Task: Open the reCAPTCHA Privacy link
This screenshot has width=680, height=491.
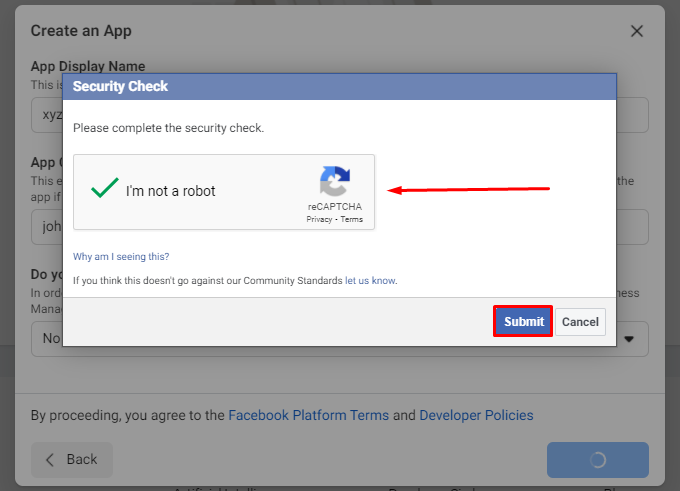Action: pyautogui.click(x=319, y=219)
